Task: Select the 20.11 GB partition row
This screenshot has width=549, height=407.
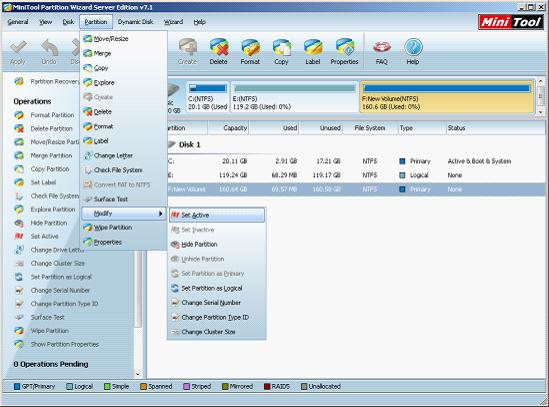Action: 356,161
